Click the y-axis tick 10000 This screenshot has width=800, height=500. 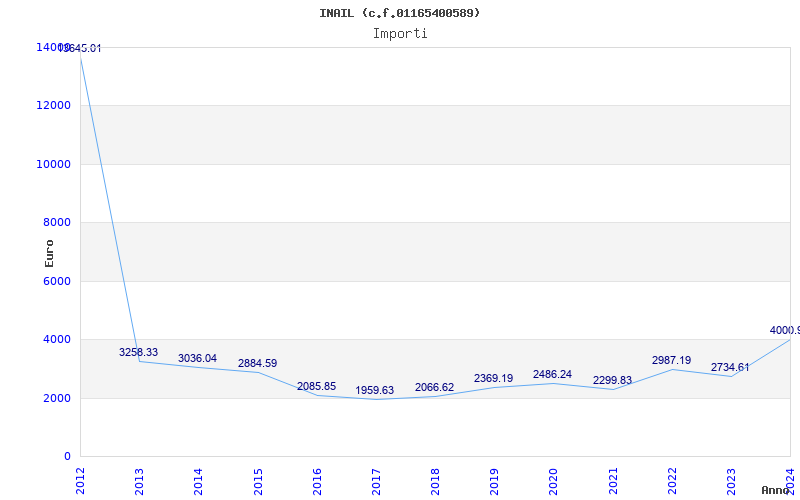(54, 164)
